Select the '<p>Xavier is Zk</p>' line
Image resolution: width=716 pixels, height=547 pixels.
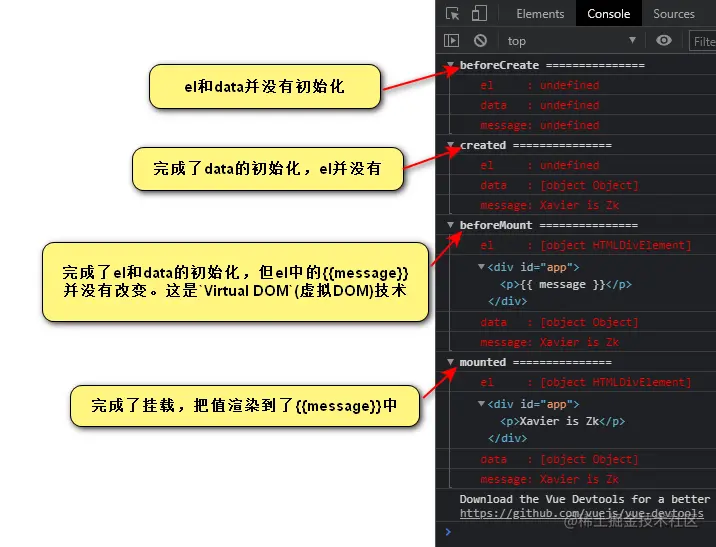562,421
